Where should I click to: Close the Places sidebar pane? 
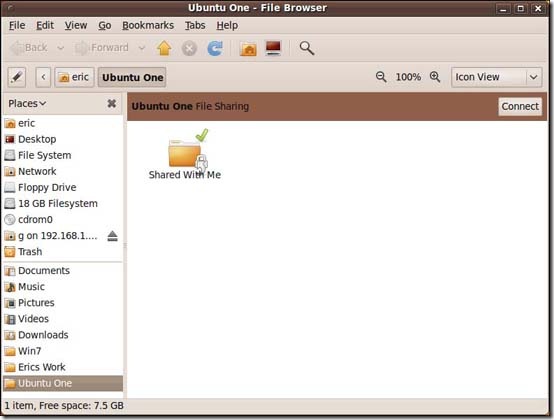click(x=112, y=103)
